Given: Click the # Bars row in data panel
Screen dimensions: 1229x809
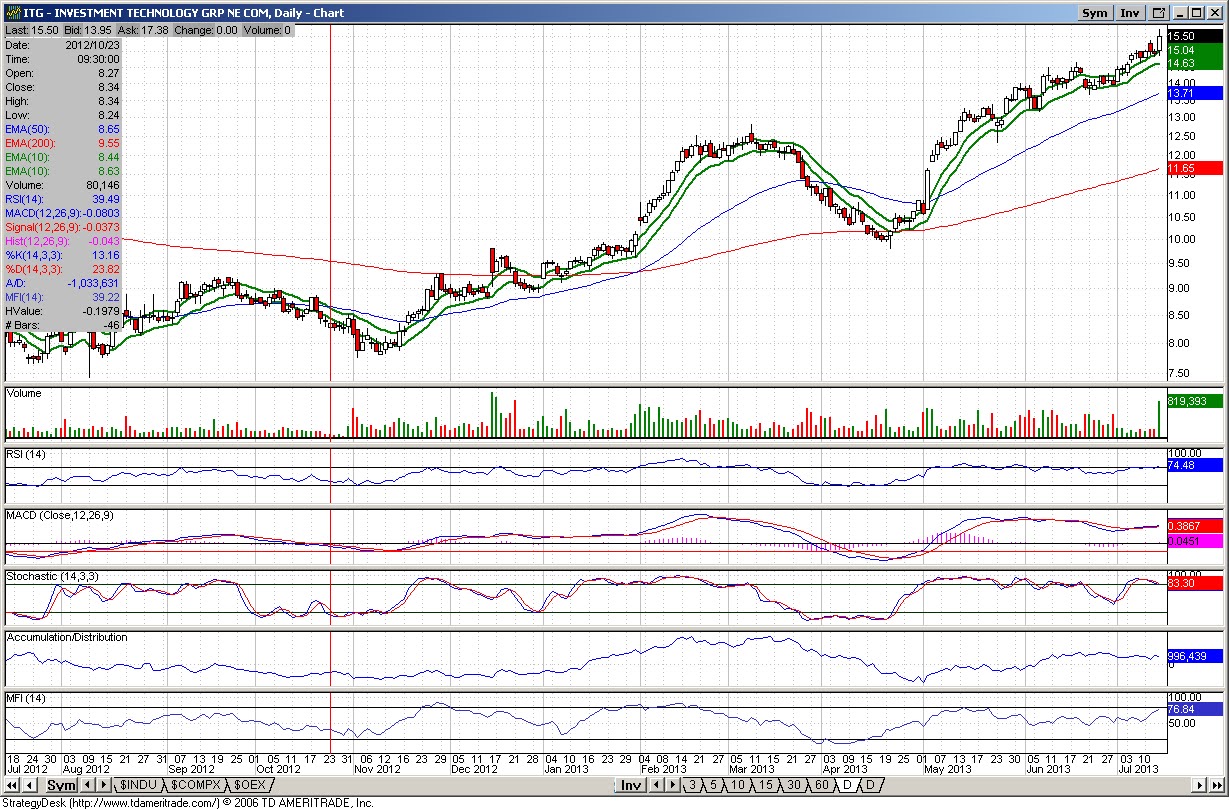Looking at the screenshot, I should [63, 325].
